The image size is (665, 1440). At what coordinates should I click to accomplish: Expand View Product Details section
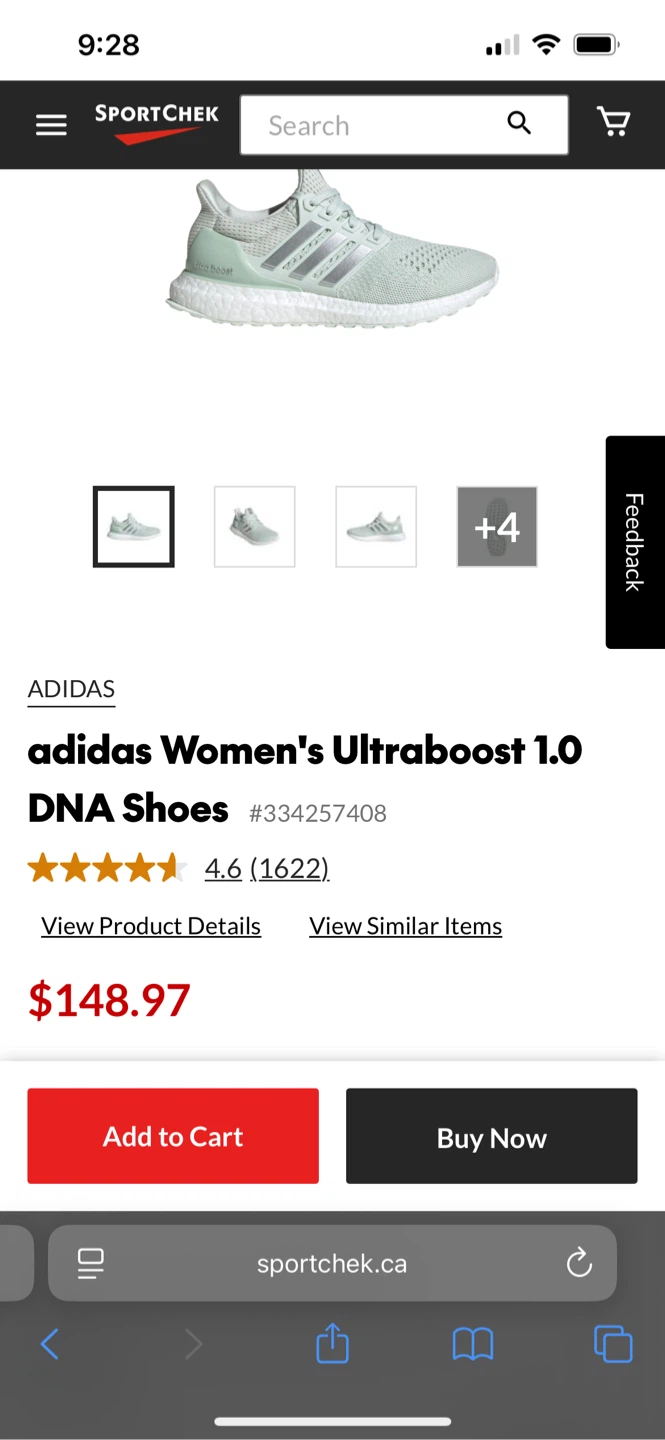(x=150, y=925)
